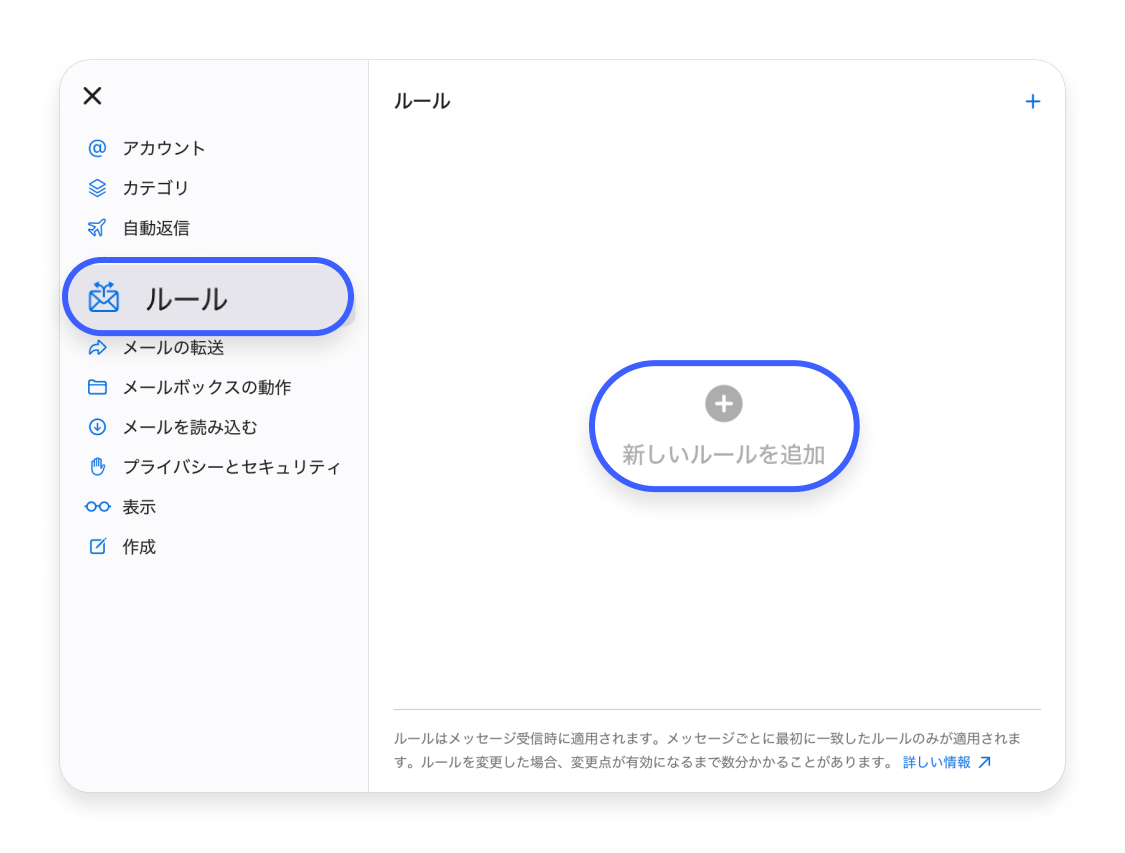Click the Import Mail download icon
Viewport: 1125px width, 853px height.
(x=97, y=427)
